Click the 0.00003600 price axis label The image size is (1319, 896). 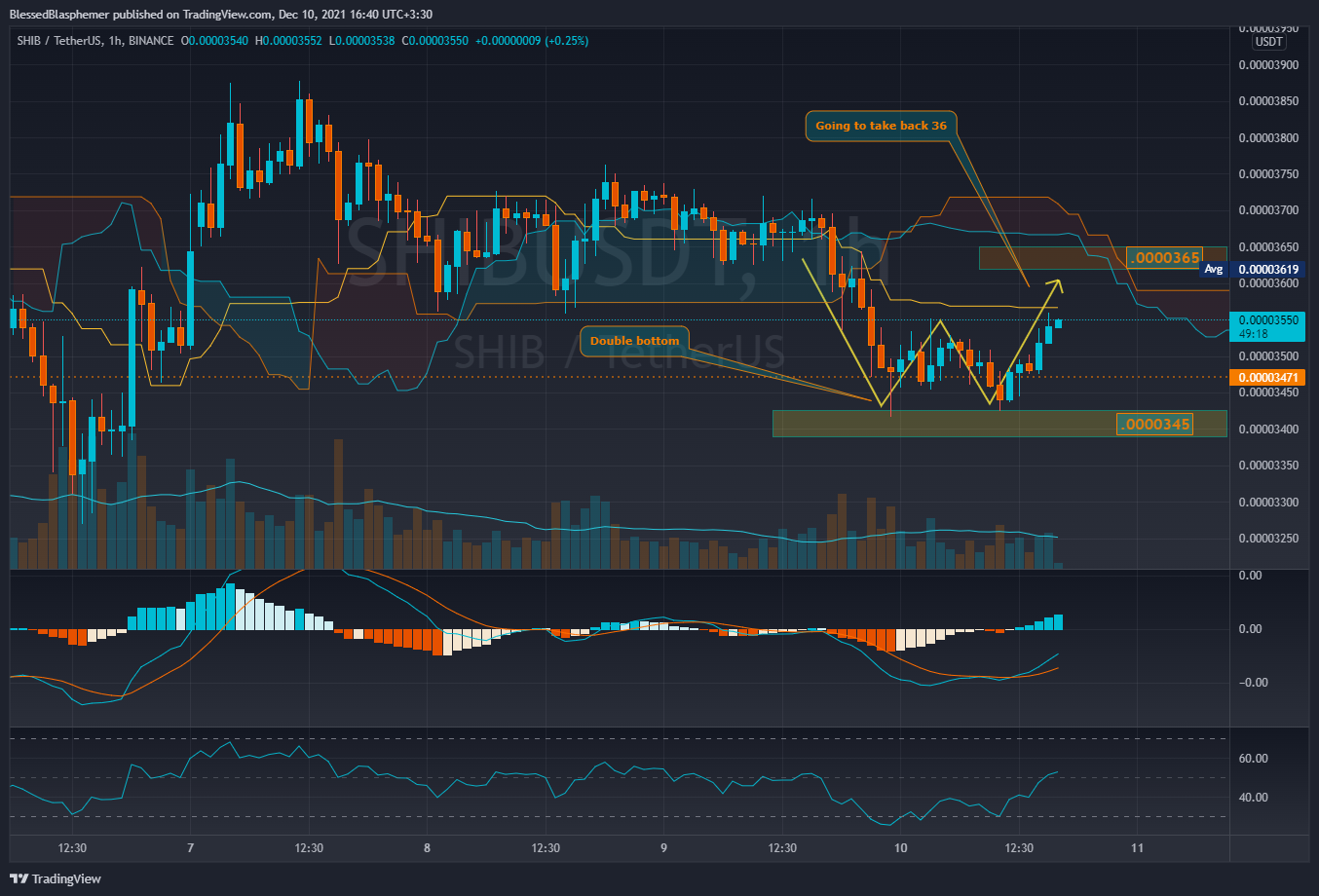click(1267, 283)
